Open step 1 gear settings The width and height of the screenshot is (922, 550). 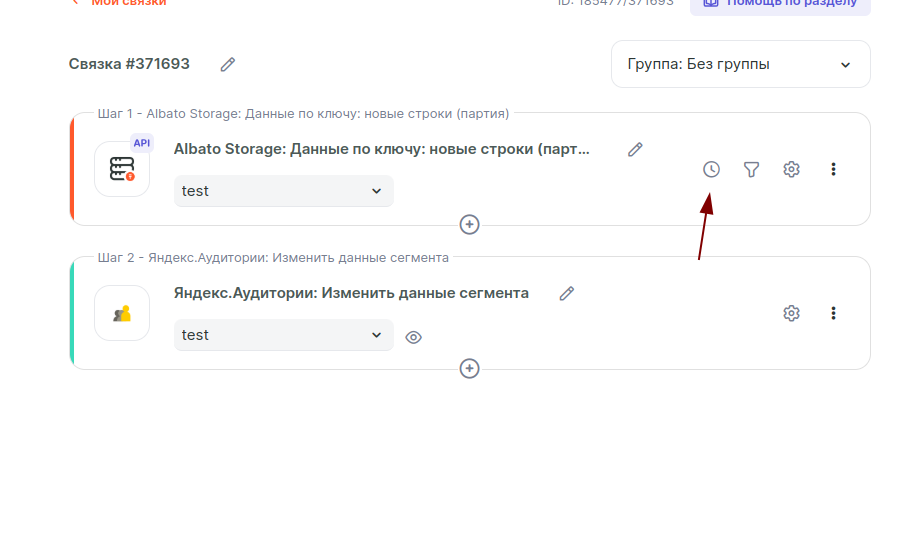(x=791, y=169)
